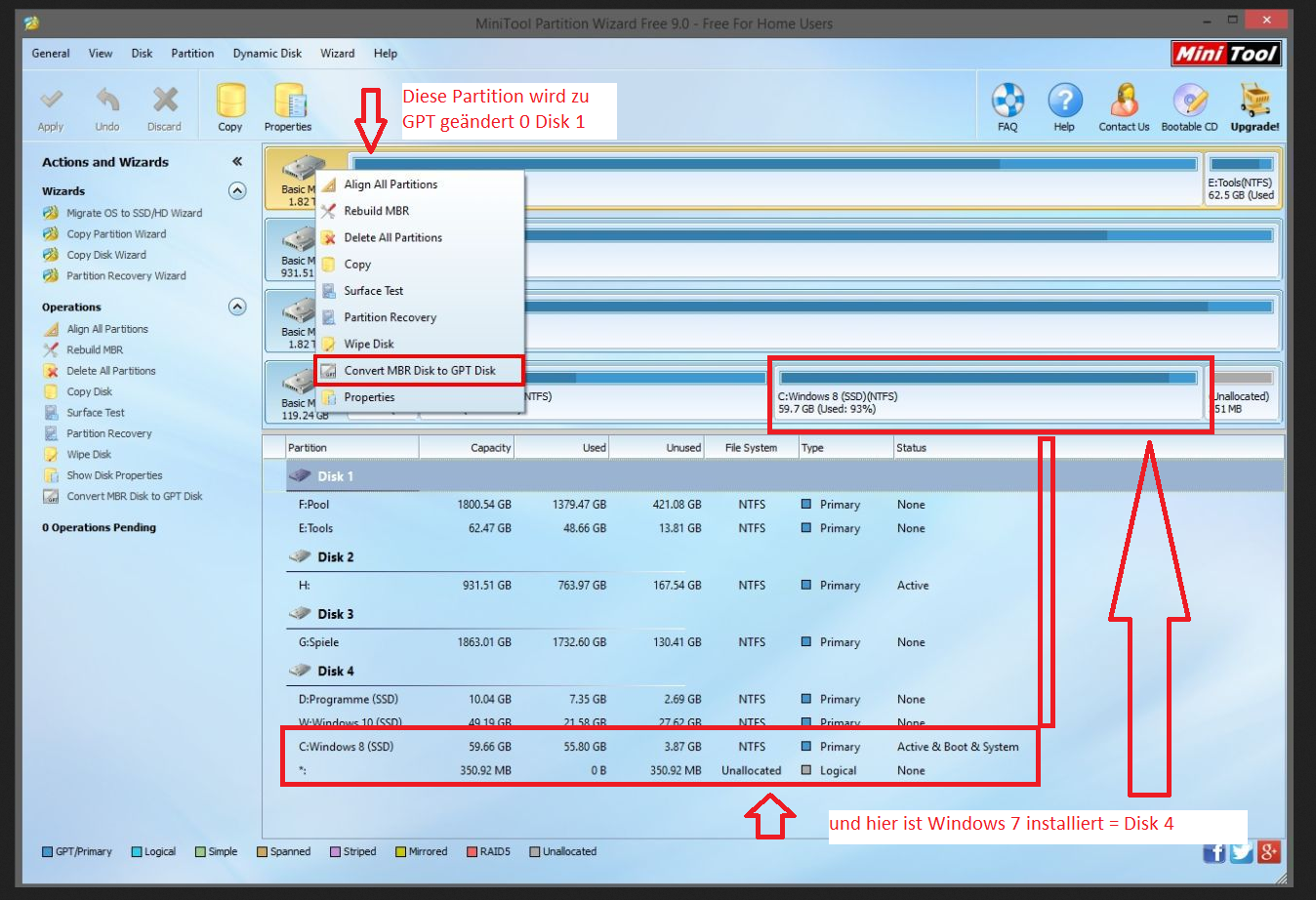Open the Help menu
This screenshot has height=900, width=1316.
point(386,54)
